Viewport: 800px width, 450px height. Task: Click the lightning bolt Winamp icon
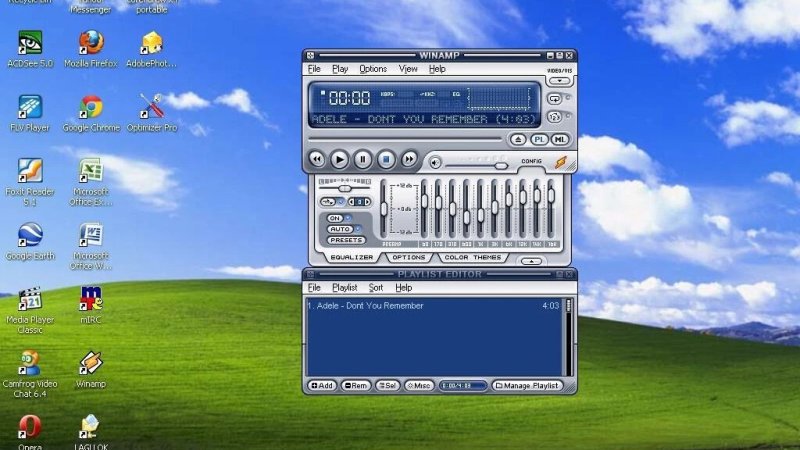tap(561, 163)
